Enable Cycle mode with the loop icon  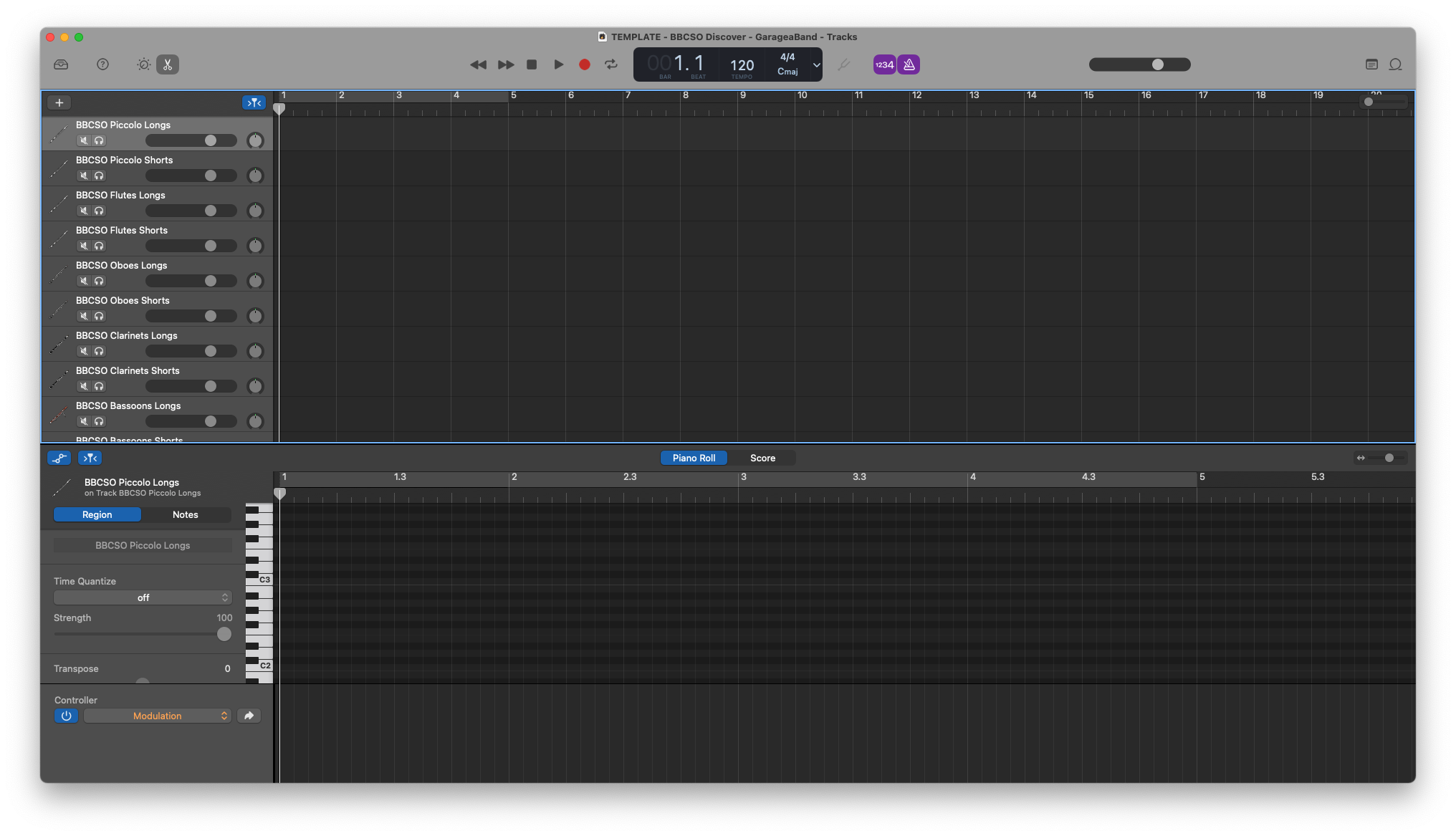(611, 64)
